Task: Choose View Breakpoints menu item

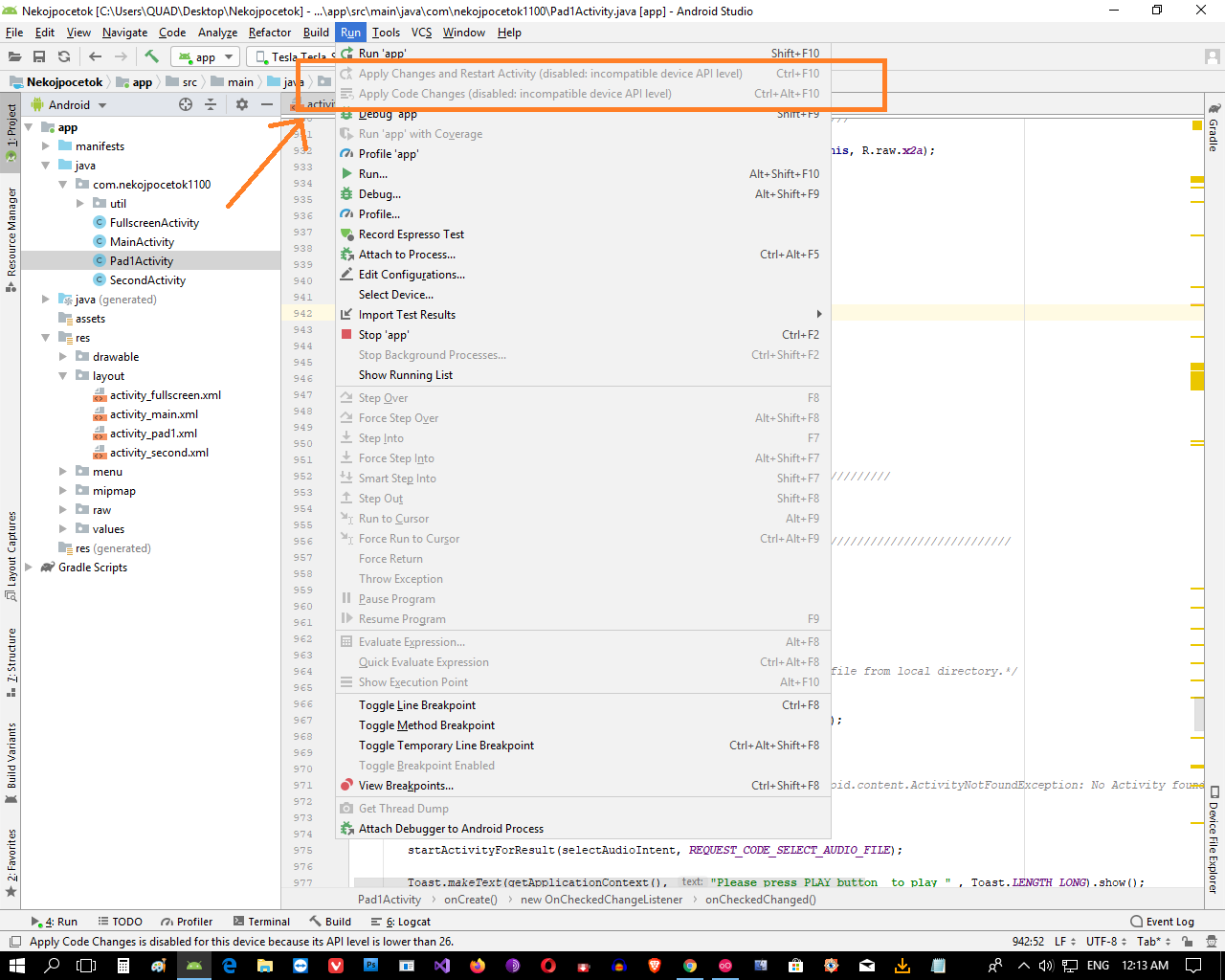Action: [x=583, y=786]
